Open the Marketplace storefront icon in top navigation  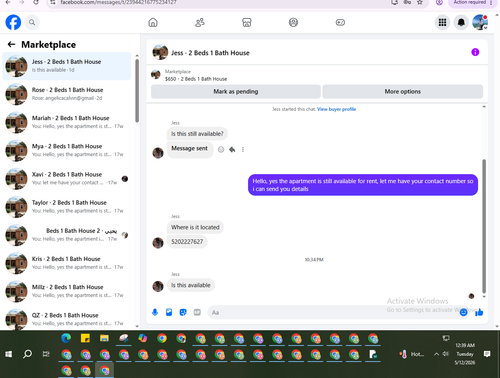[x=247, y=22]
